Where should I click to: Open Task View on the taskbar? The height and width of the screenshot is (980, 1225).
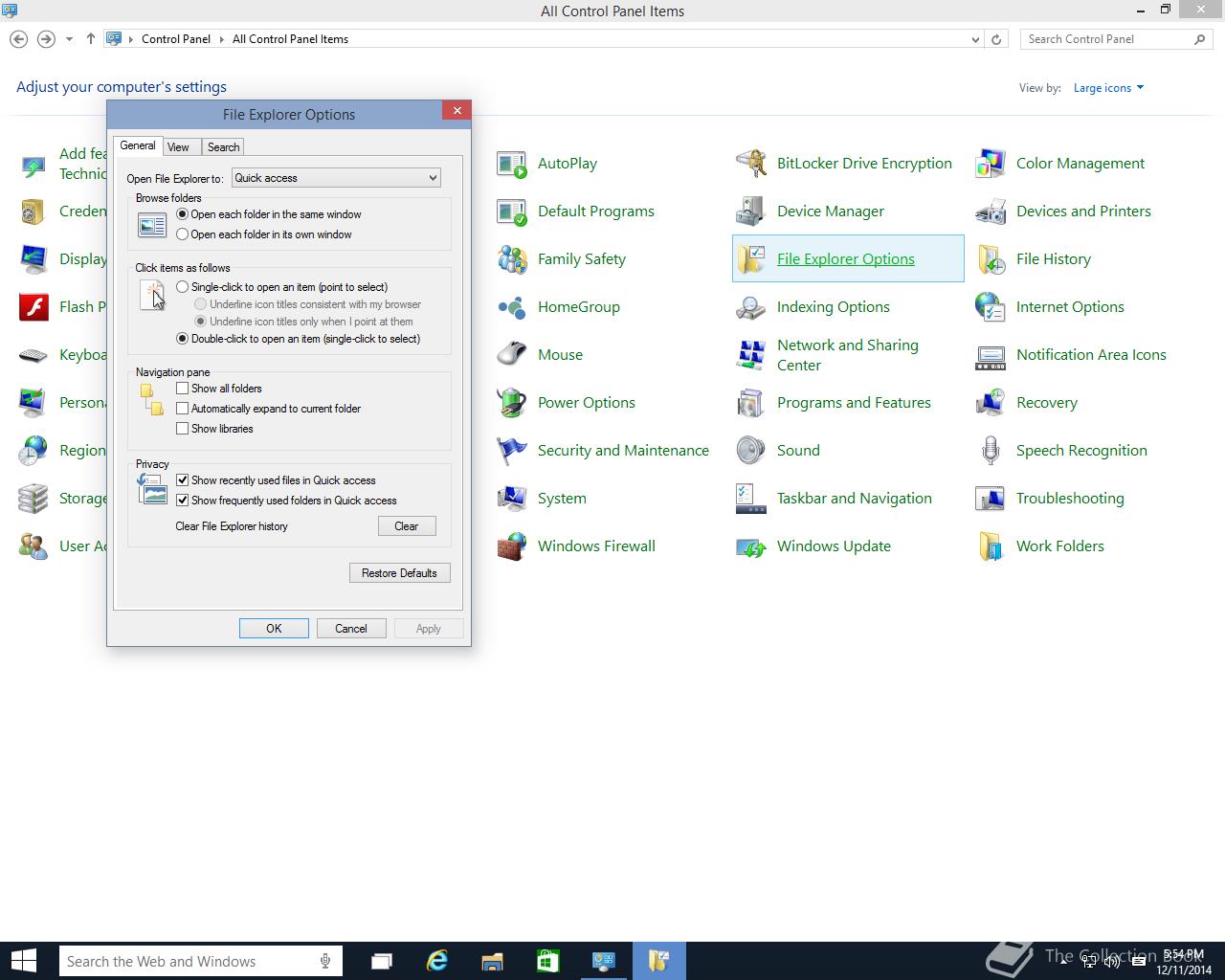pyautogui.click(x=382, y=961)
